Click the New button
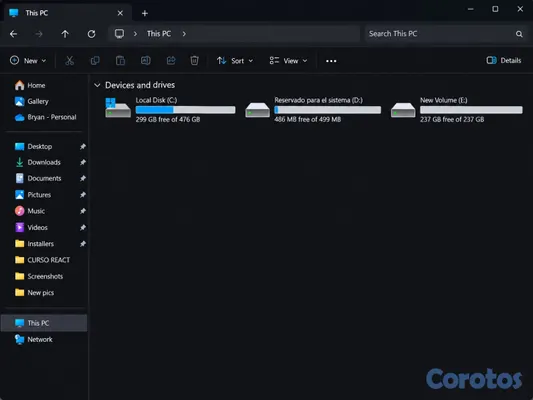The width and height of the screenshot is (533, 400). (x=28, y=61)
